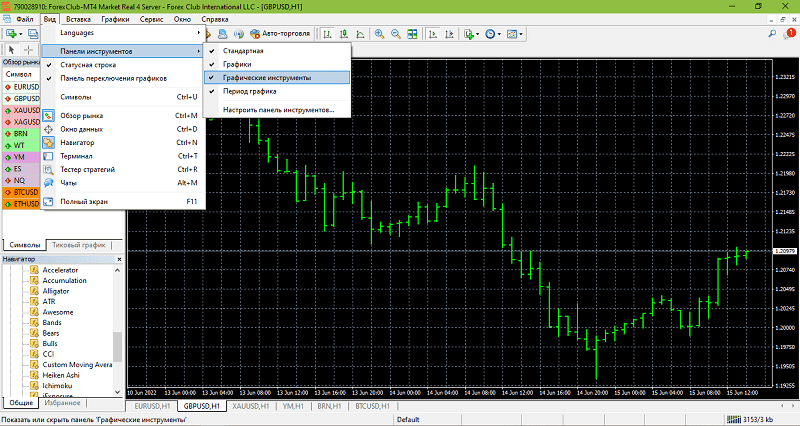The width and height of the screenshot is (800, 426).
Task: Open dropdown arrow next to periods clock
Action: click(499, 34)
